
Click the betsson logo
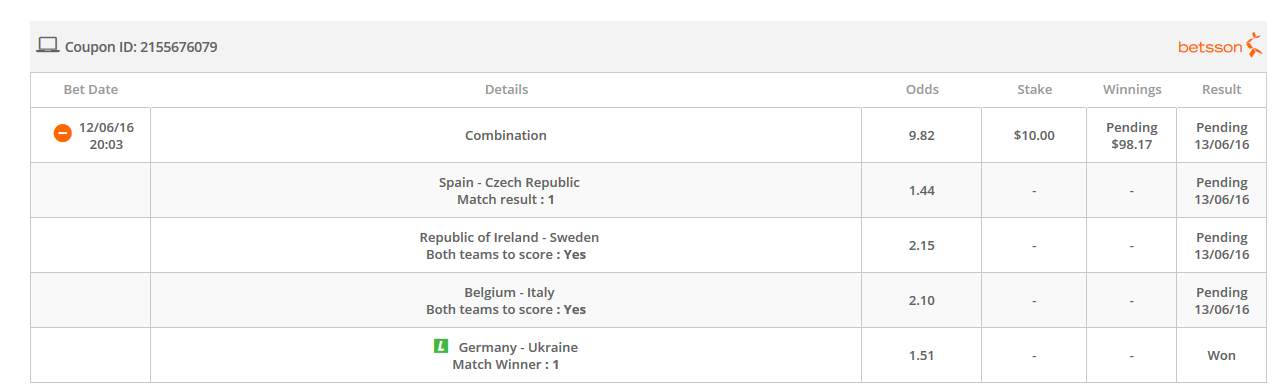(1220, 46)
